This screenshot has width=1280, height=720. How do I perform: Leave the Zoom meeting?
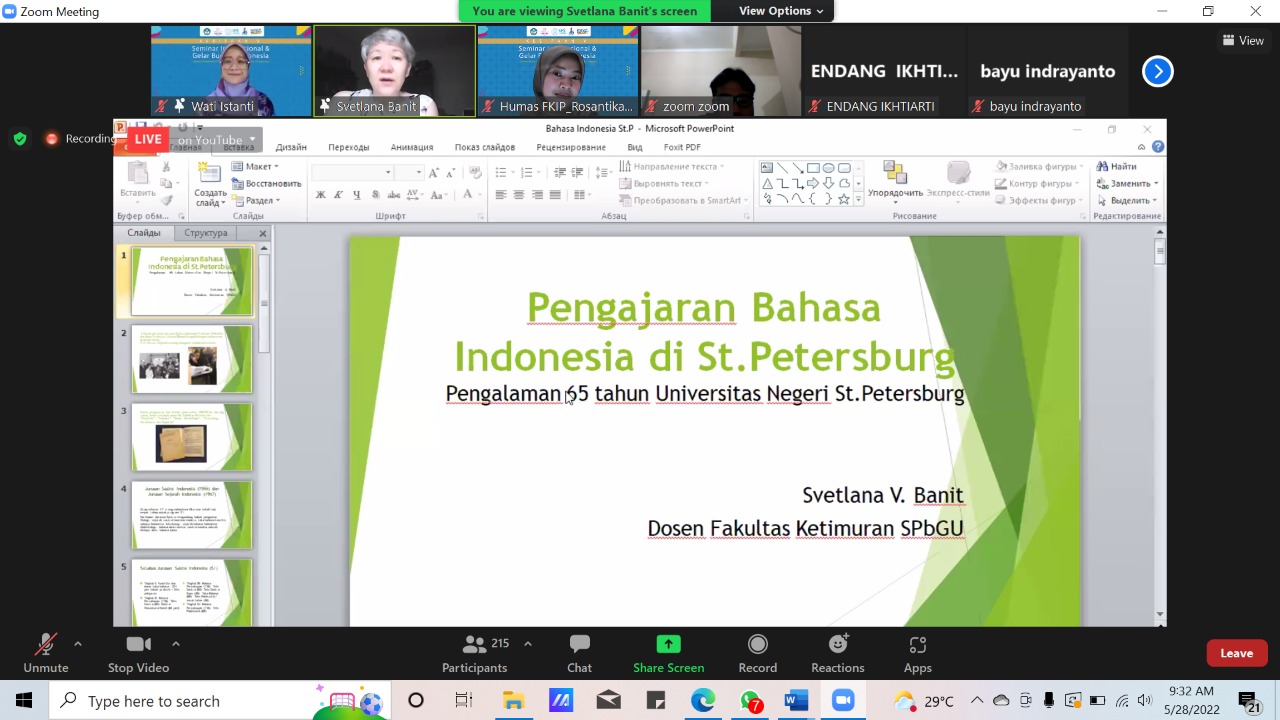pyautogui.click(x=1236, y=653)
